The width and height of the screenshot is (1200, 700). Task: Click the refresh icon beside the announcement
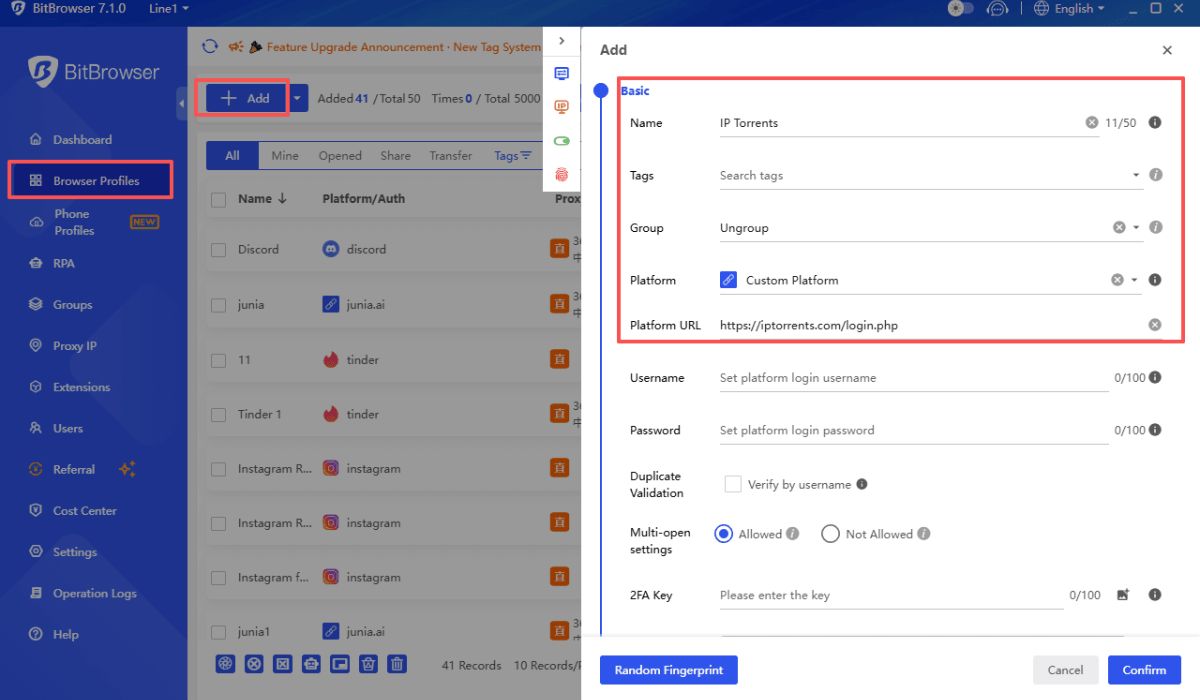(210, 47)
